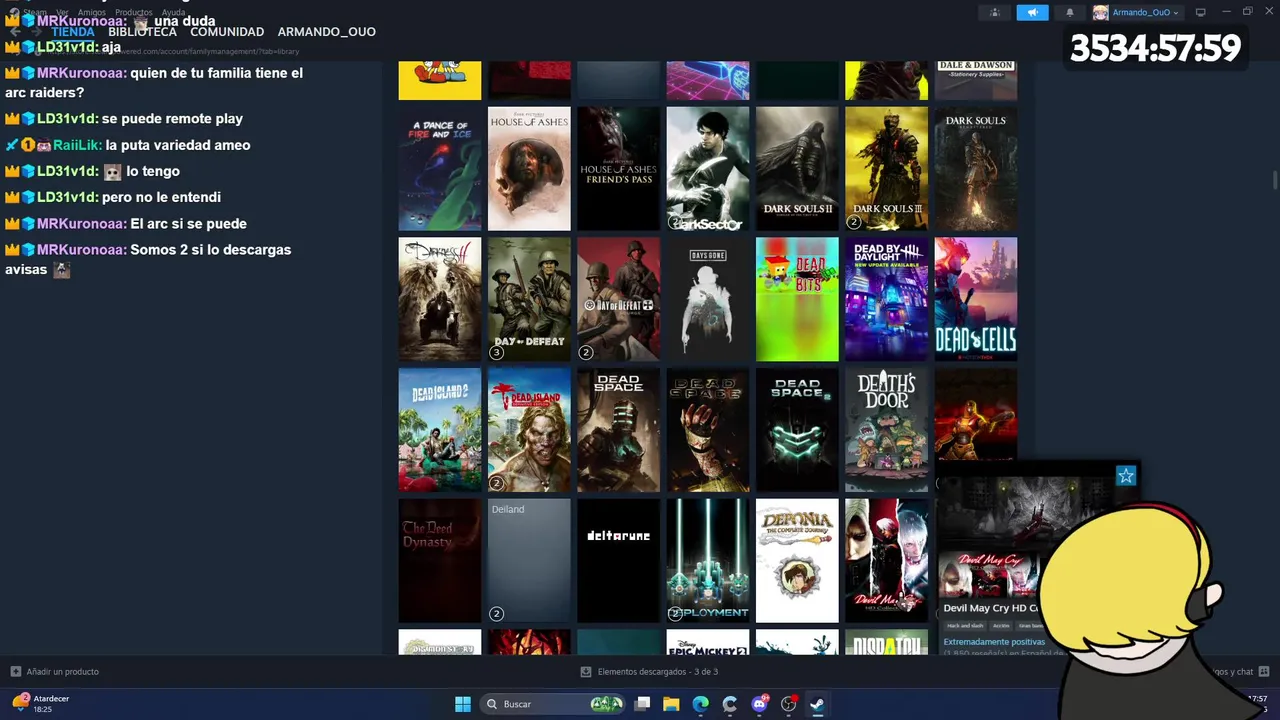Open the Dark Sector game cover
Screen dimensions: 1280x720
tap(708, 169)
